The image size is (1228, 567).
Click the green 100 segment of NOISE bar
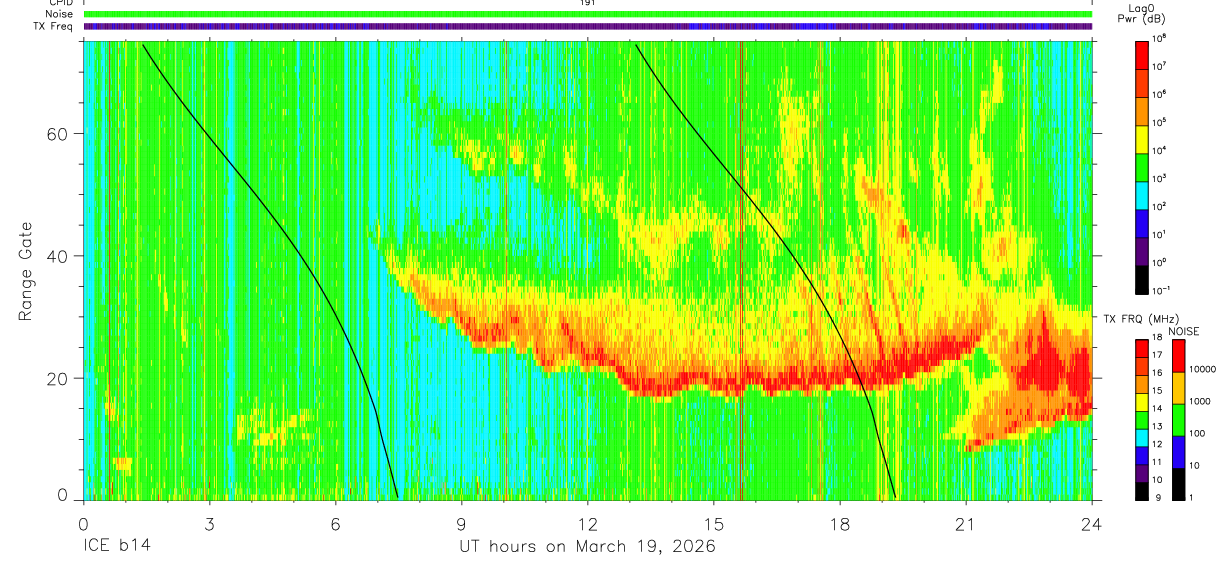tap(1180, 419)
